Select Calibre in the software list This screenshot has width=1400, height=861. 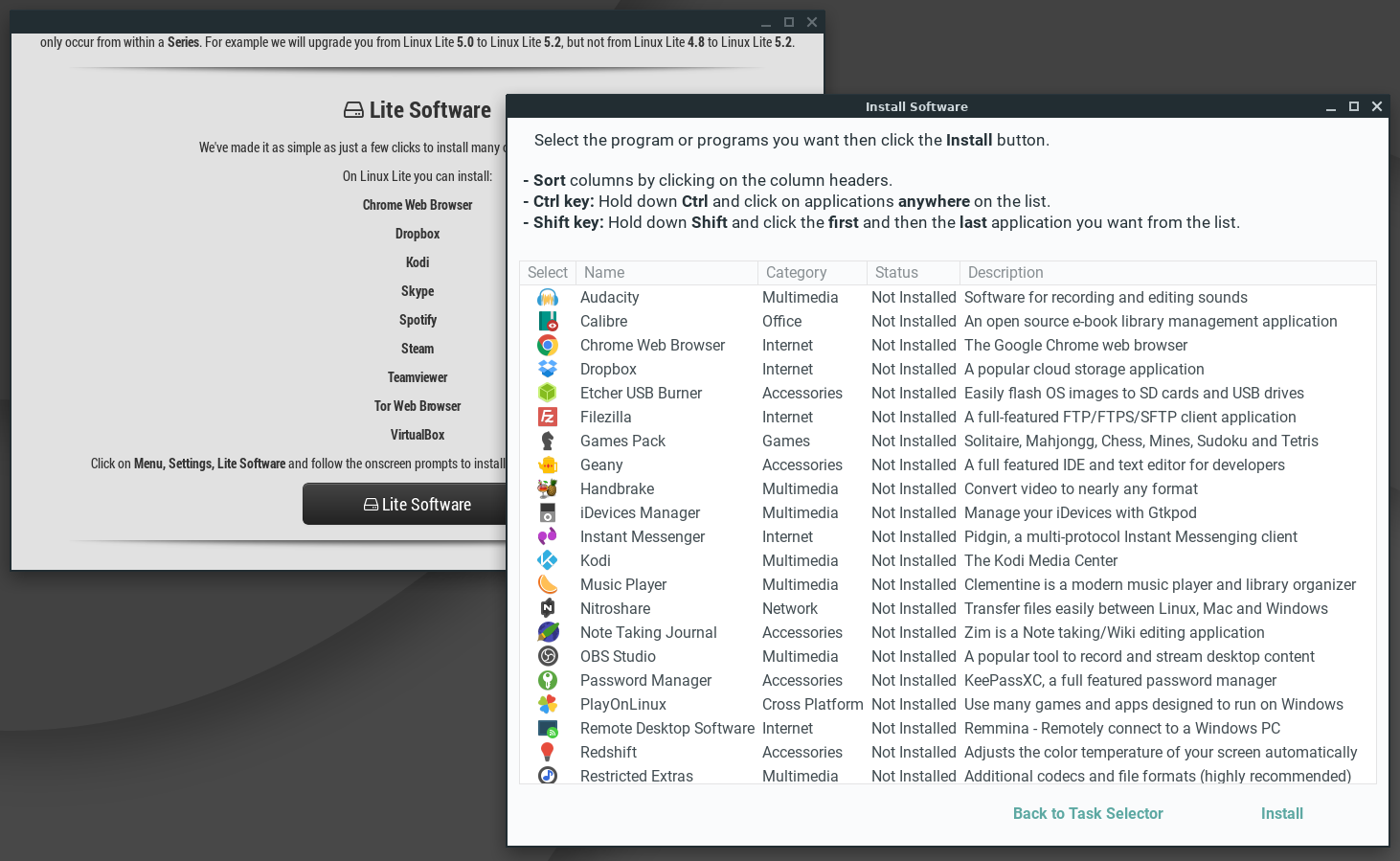[603, 321]
